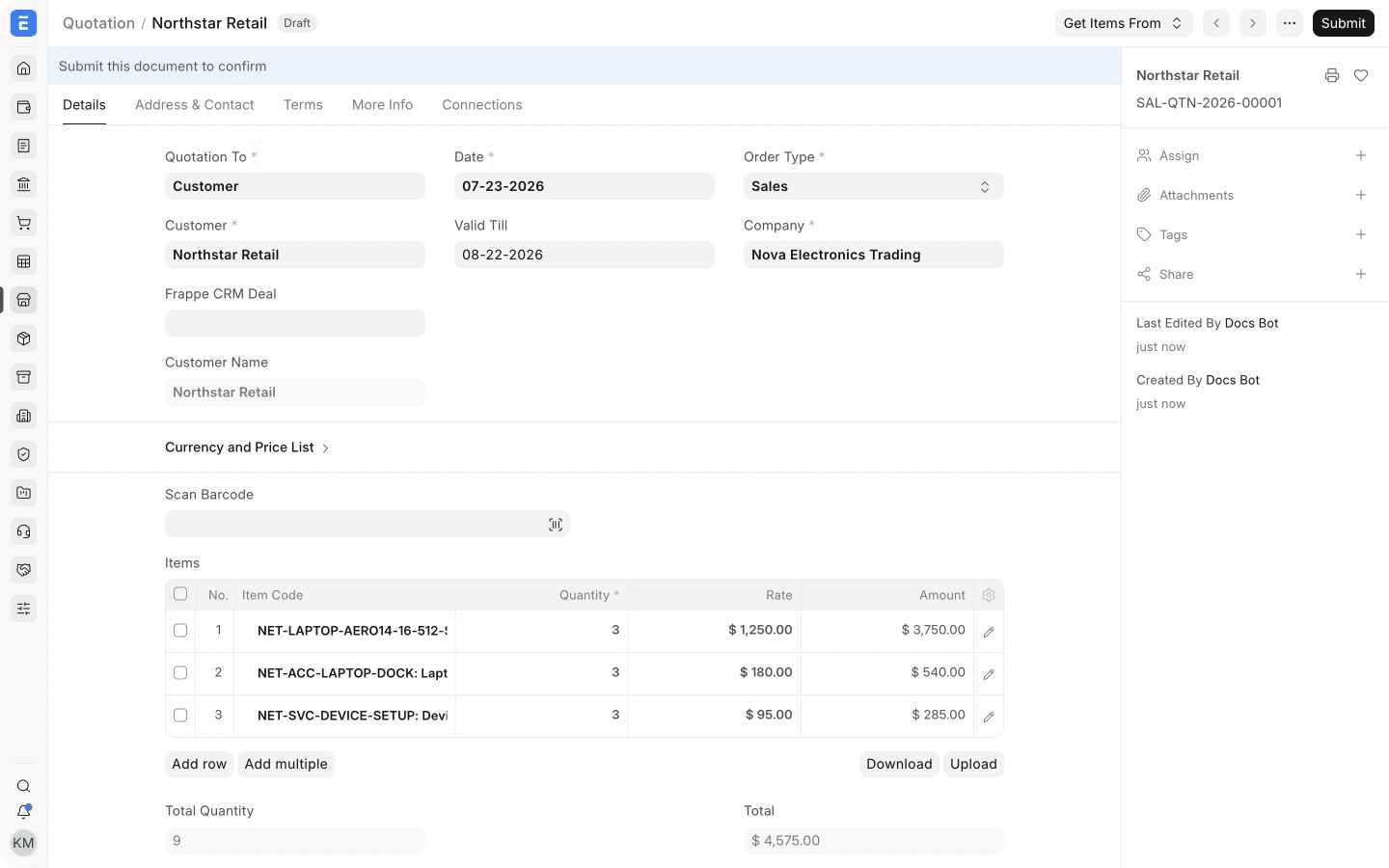The height and width of the screenshot is (868, 1389).
Task: Open search from the sidebar magnifier icon
Action: [24, 786]
